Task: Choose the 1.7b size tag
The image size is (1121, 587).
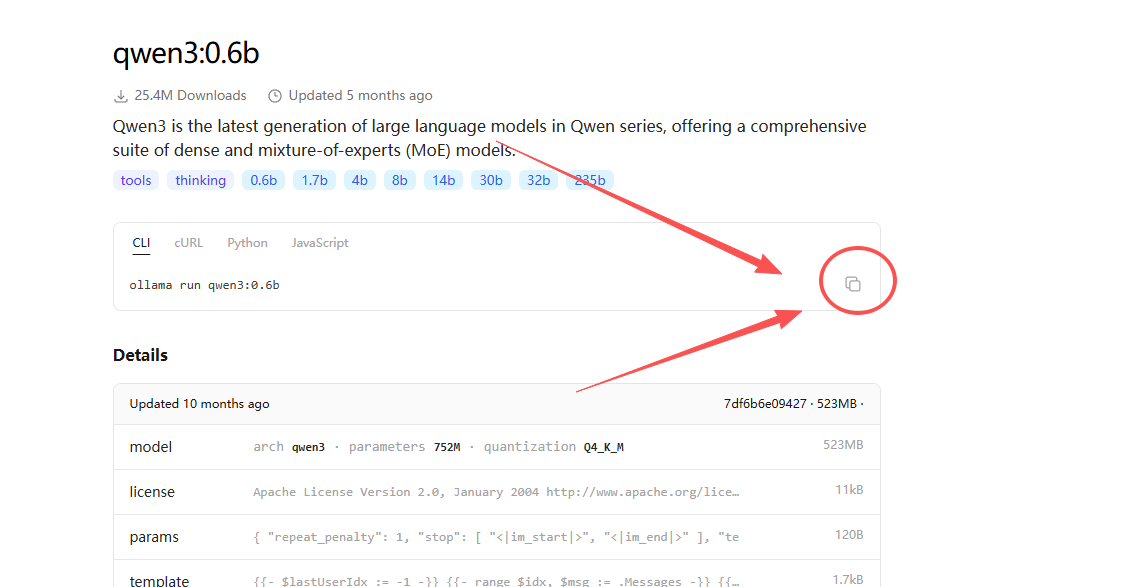Action: (x=314, y=181)
